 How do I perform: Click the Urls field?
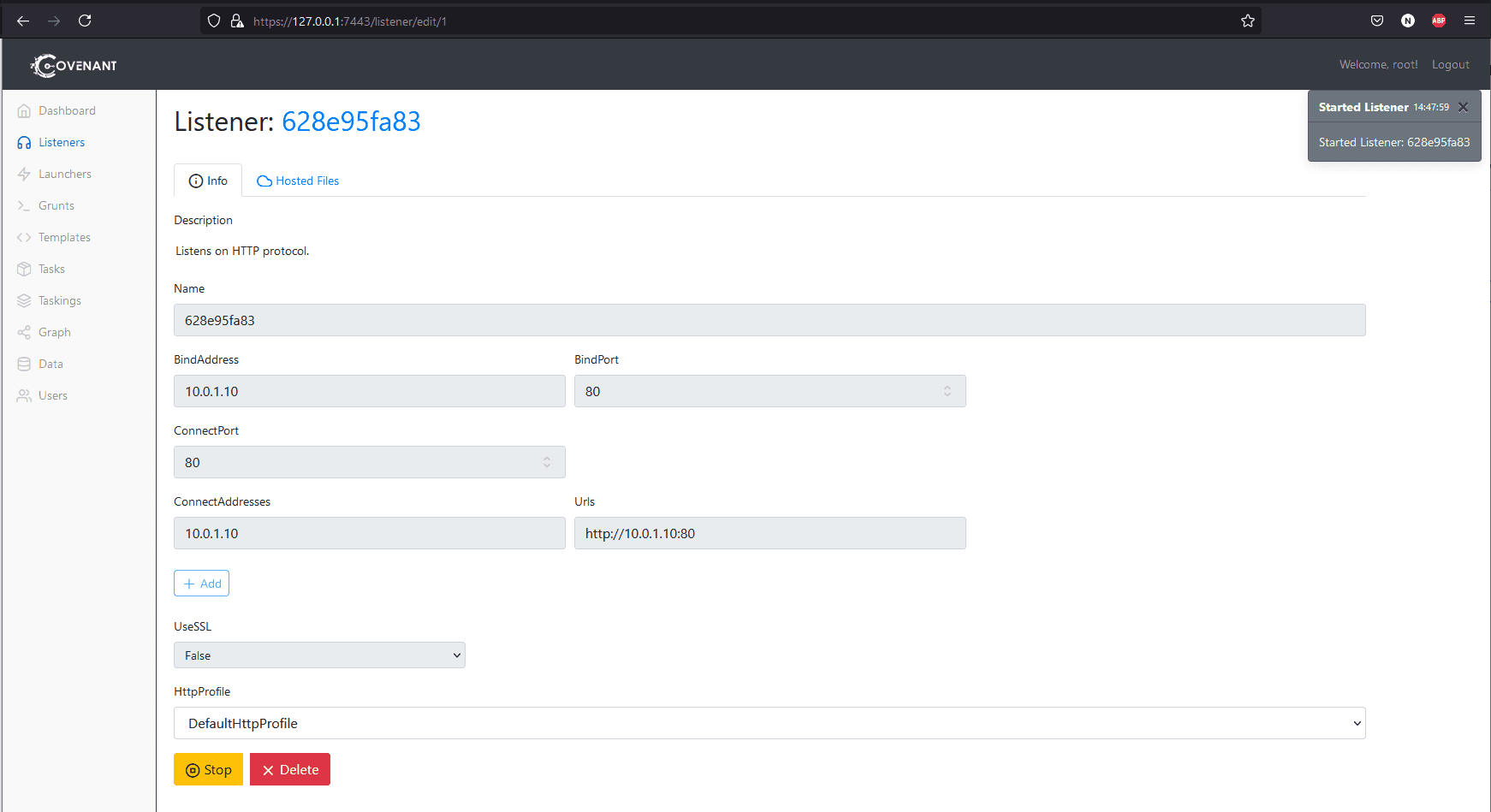770,533
